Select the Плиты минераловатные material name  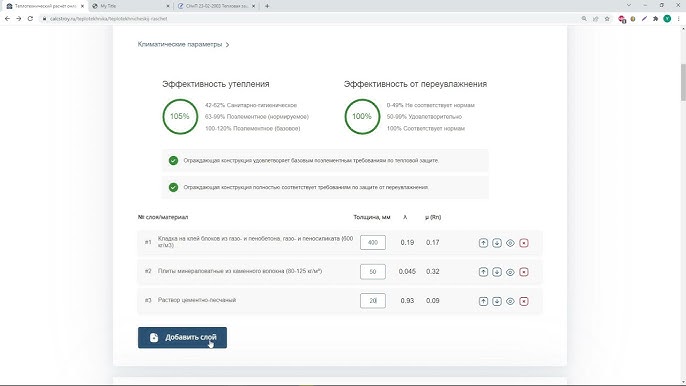[x=240, y=271]
